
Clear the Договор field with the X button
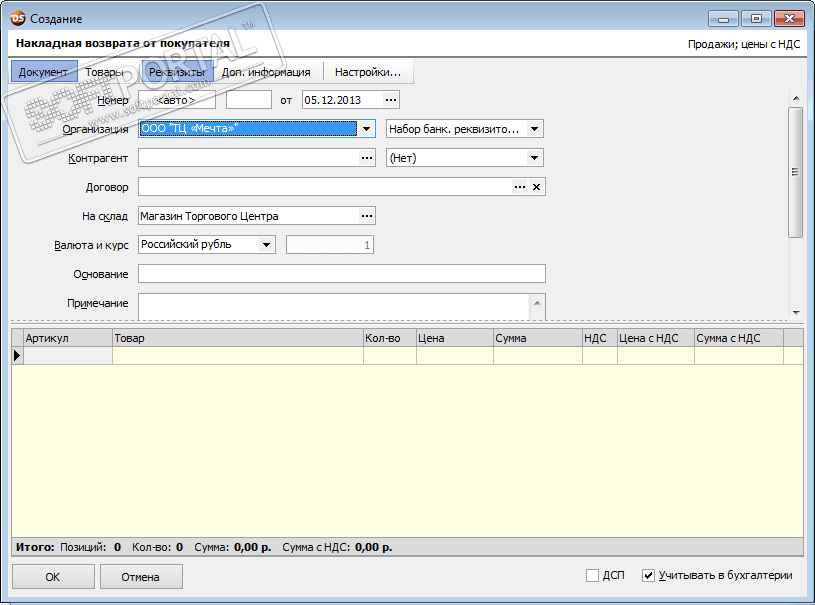[x=536, y=187]
